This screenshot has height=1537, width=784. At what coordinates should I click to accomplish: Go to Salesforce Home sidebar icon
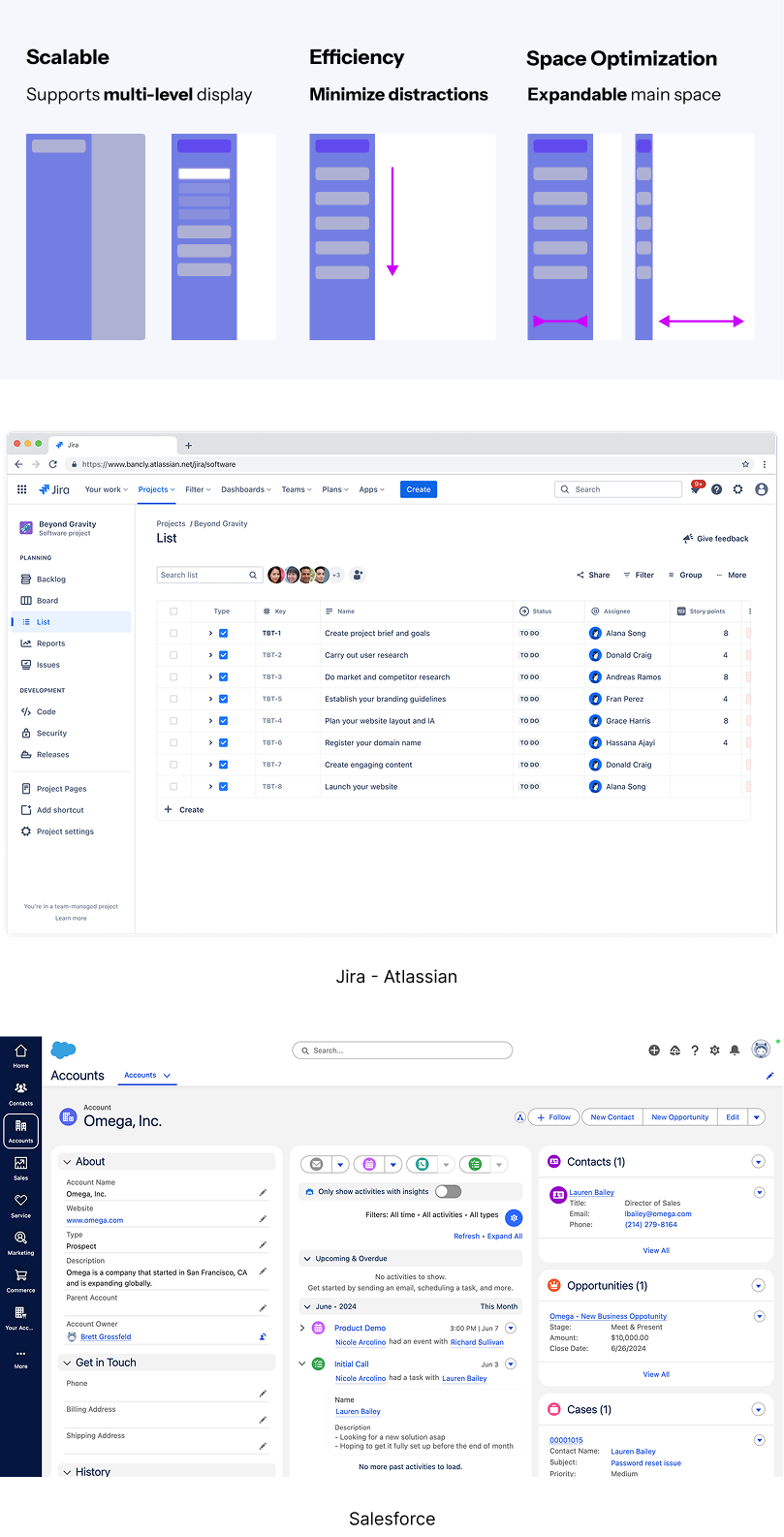point(20,1055)
